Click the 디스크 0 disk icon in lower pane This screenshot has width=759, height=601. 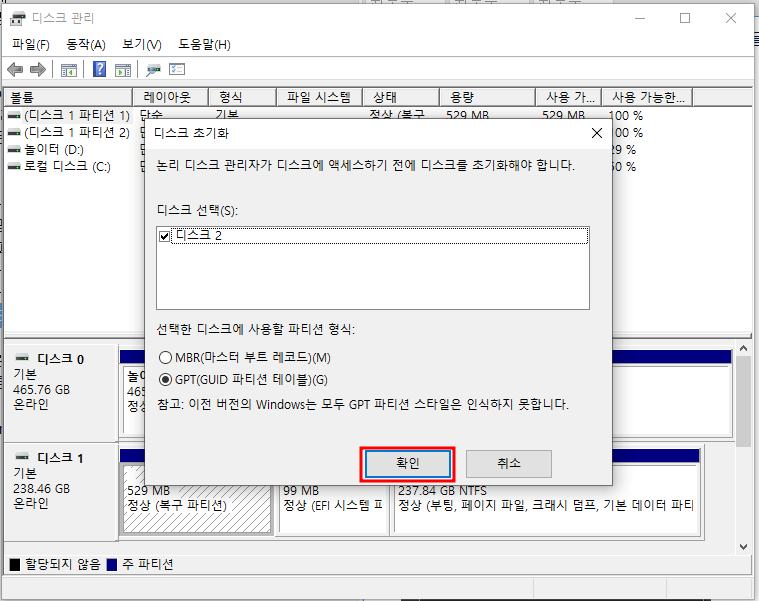click(x=22, y=358)
